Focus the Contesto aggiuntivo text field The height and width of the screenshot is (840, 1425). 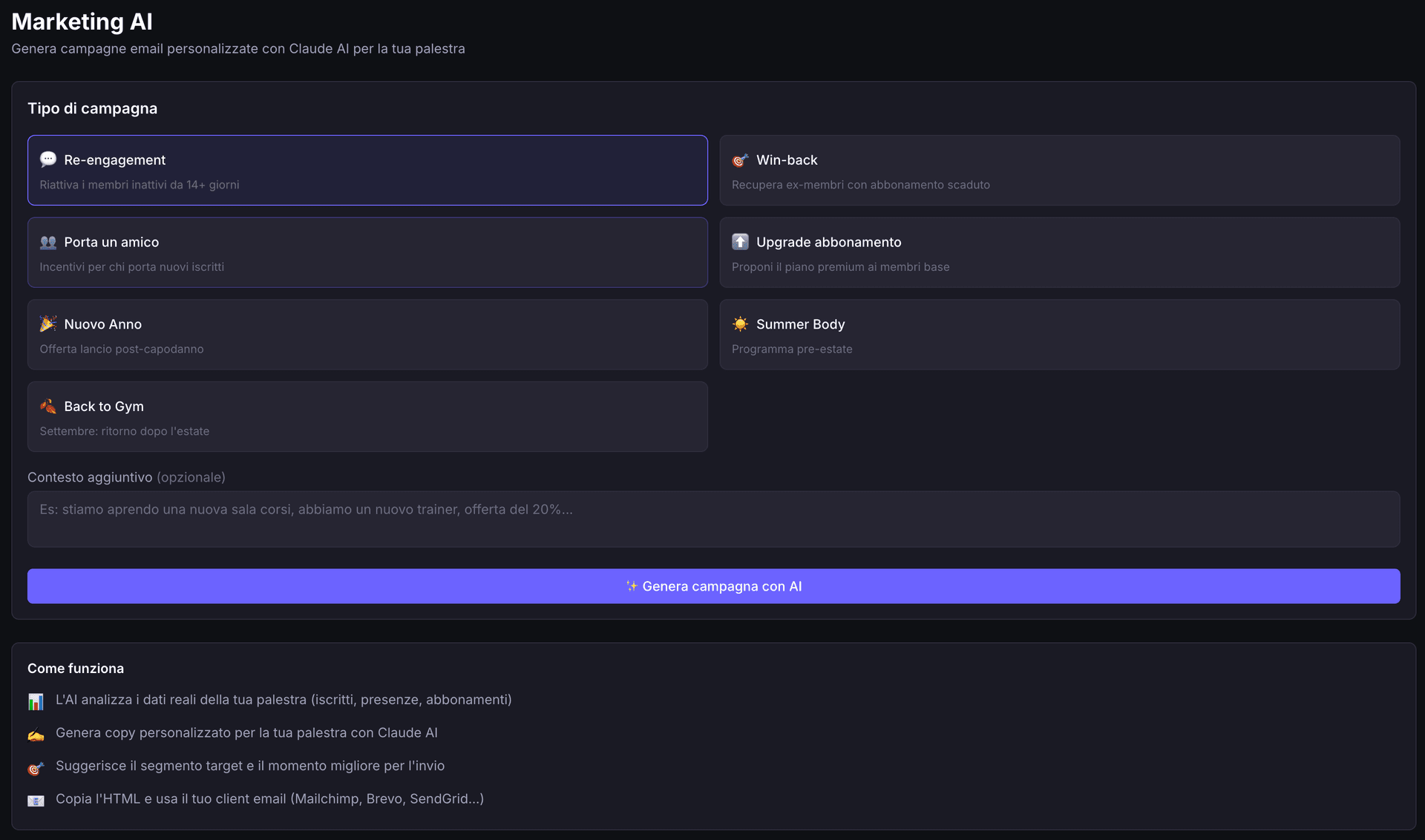(714, 519)
